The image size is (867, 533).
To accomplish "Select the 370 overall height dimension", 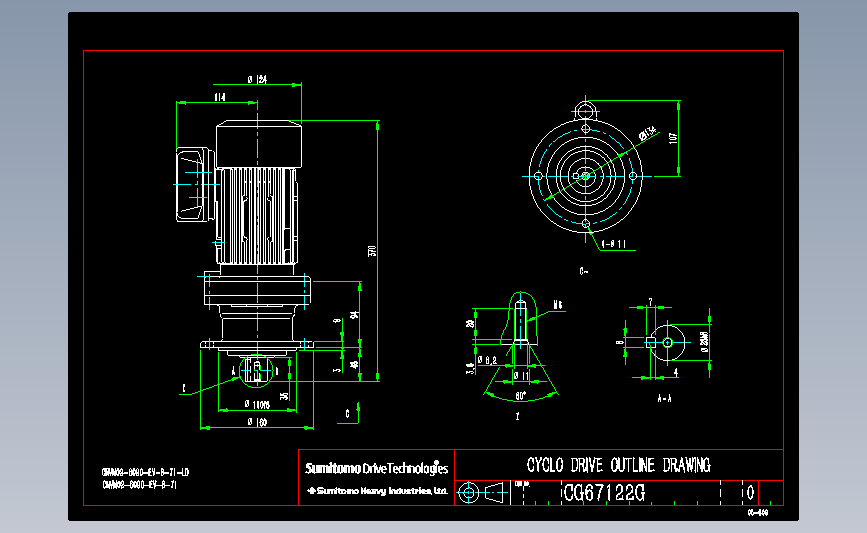I will coord(372,251).
